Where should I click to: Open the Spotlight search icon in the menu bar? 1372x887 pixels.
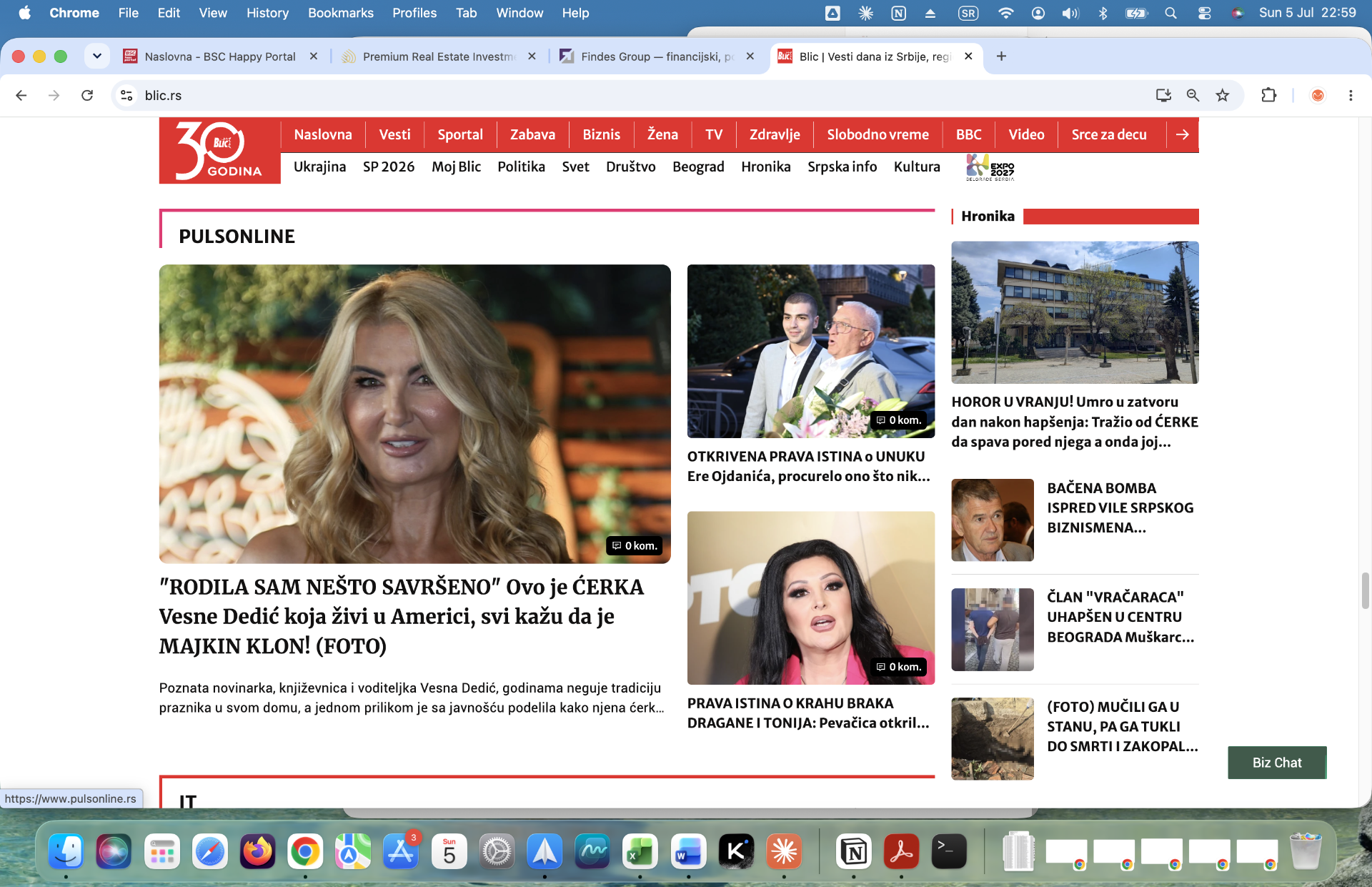coord(1170,13)
